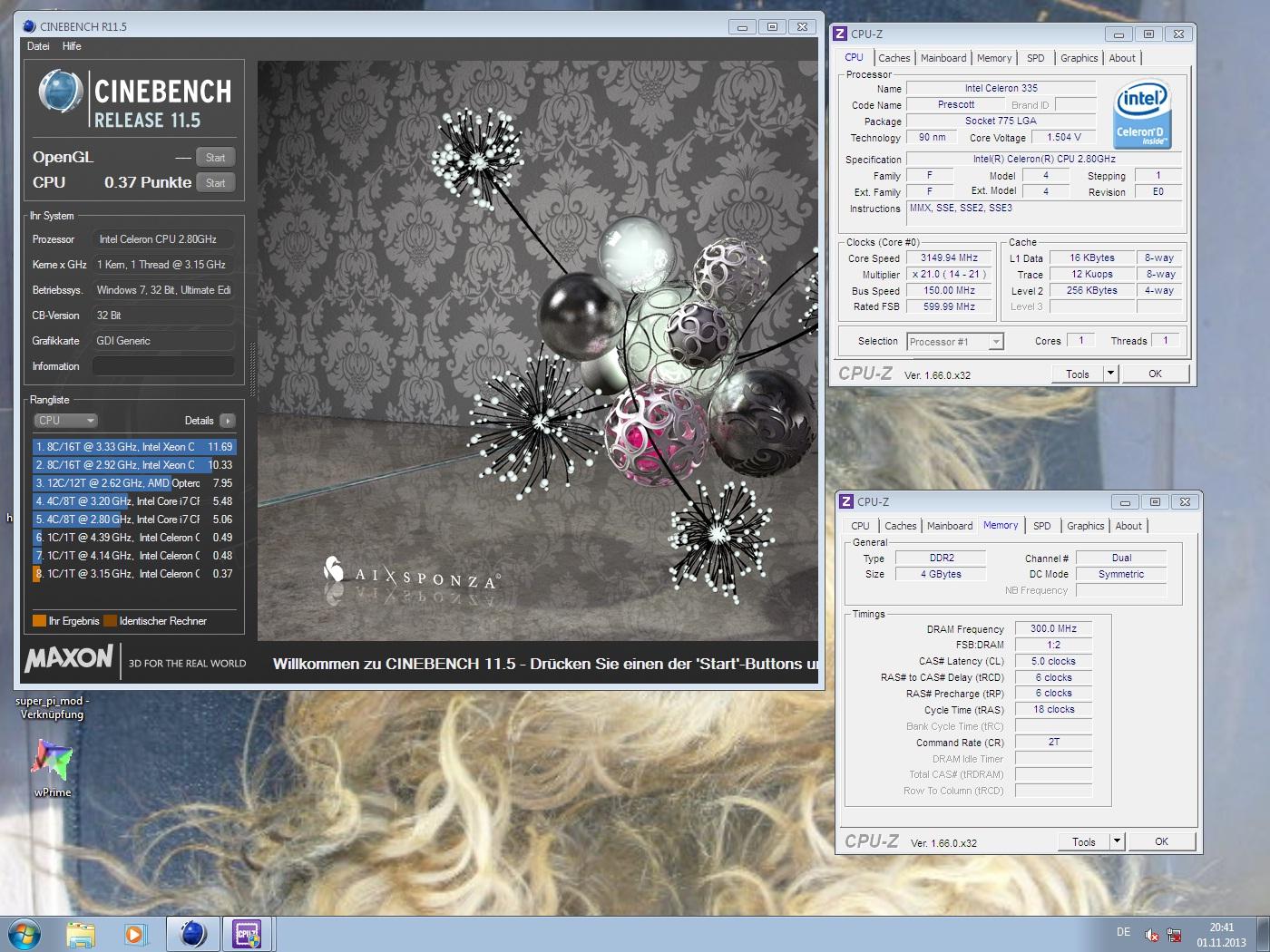The height and width of the screenshot is (952, 1270).
Task: Click the Intel Celeron D logo in CPU-Z
Action: pos(1142,115)
